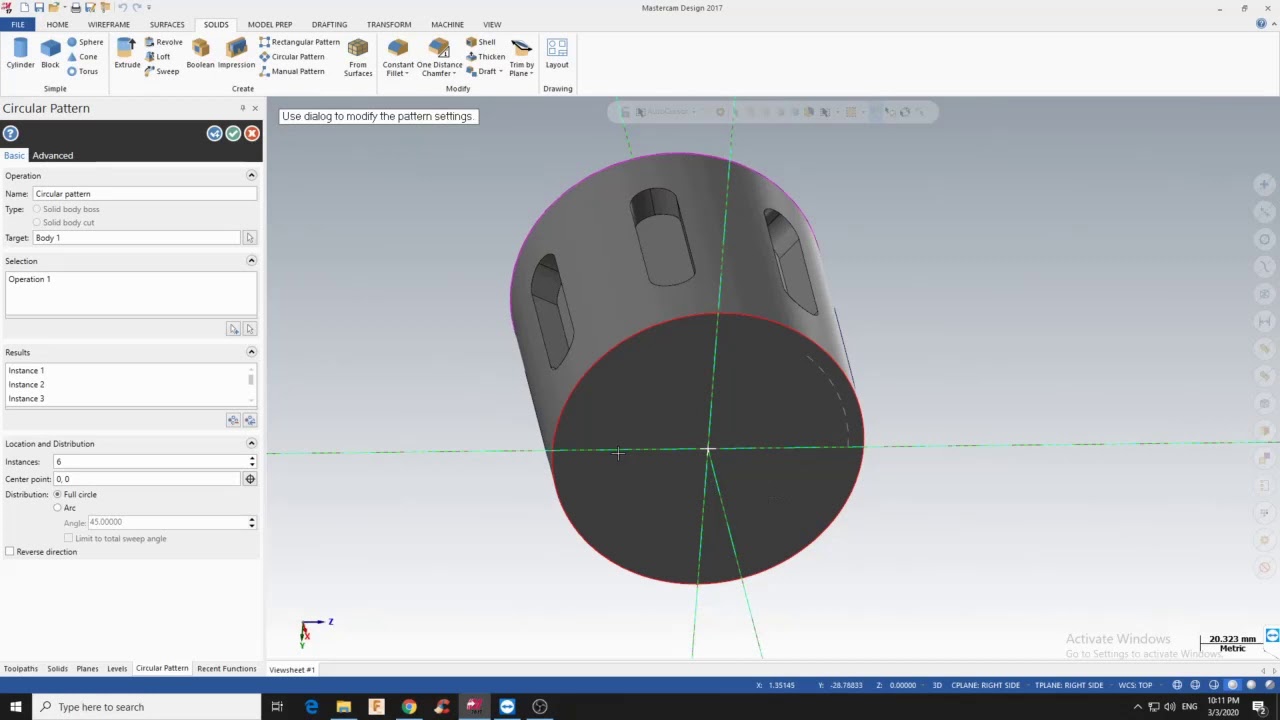Click the Center point input field

[x=147, y=479]
